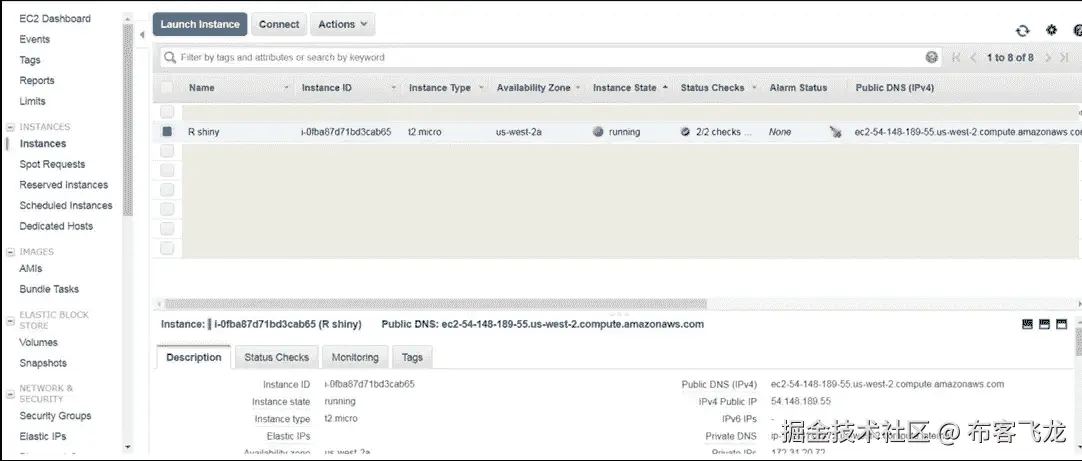Open Dedicated Hosts in the sidebar
Image resolution: width=1082 pixels, height=461 pixels.
[x=56, y=226]
